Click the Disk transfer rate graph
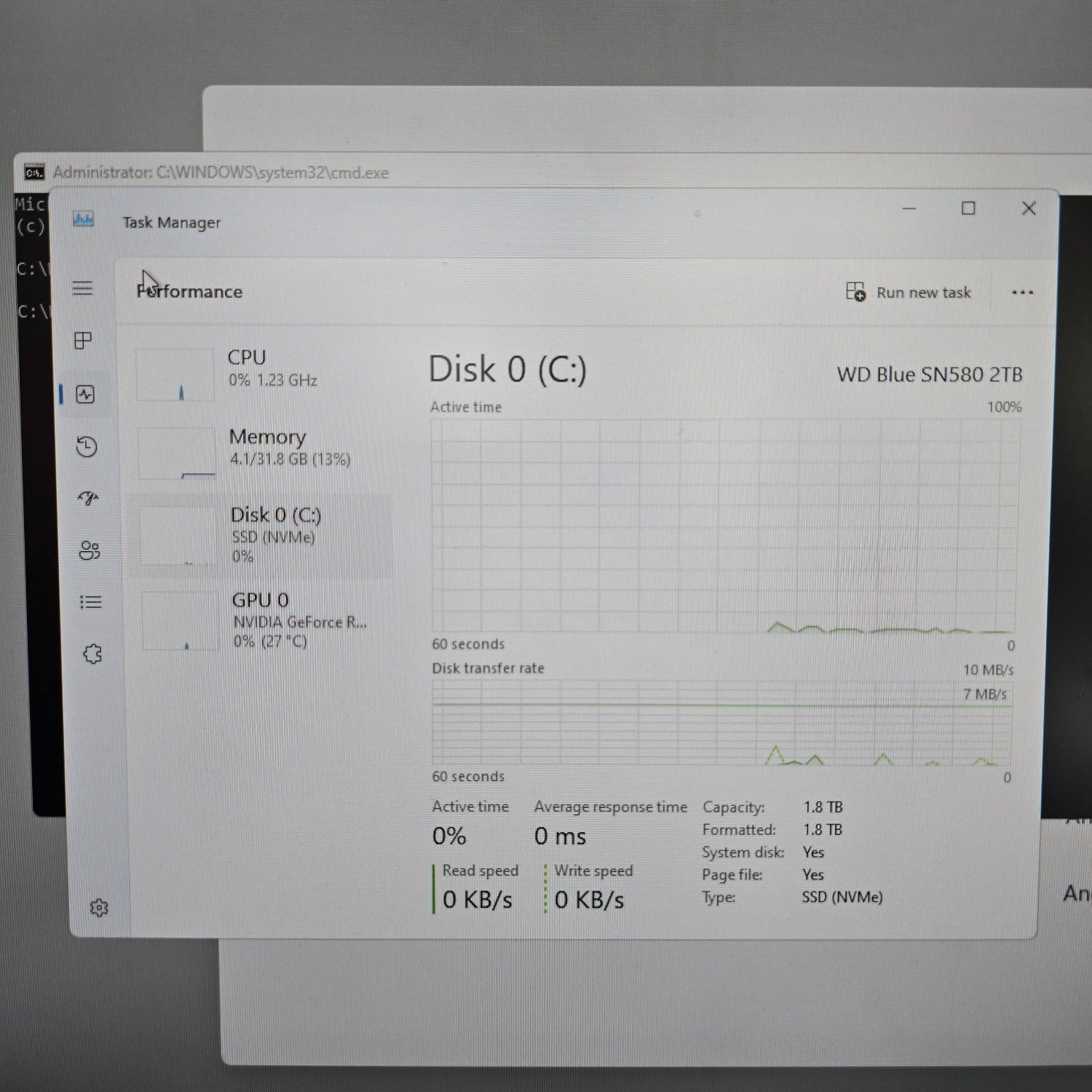The width and height of the screenshot is (1092, 1092). coord(721,723)
